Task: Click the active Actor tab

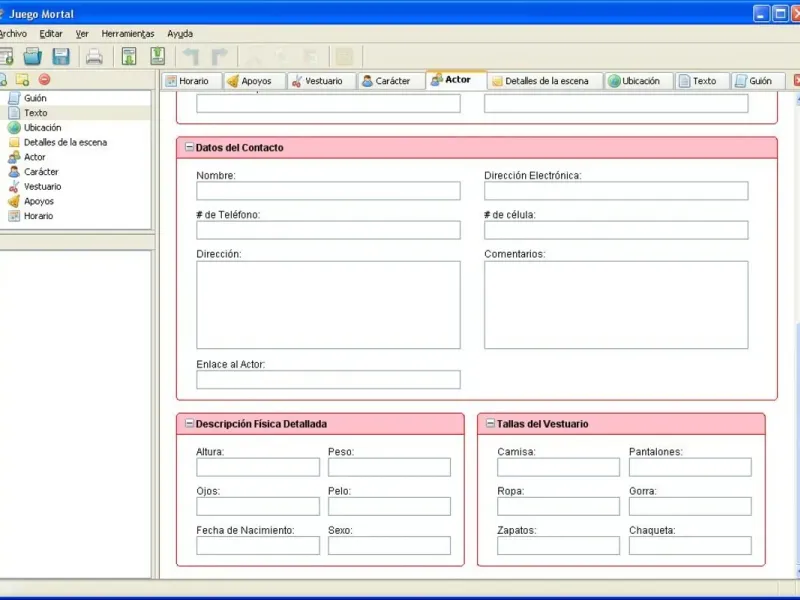Action: (x=456, y=80)
